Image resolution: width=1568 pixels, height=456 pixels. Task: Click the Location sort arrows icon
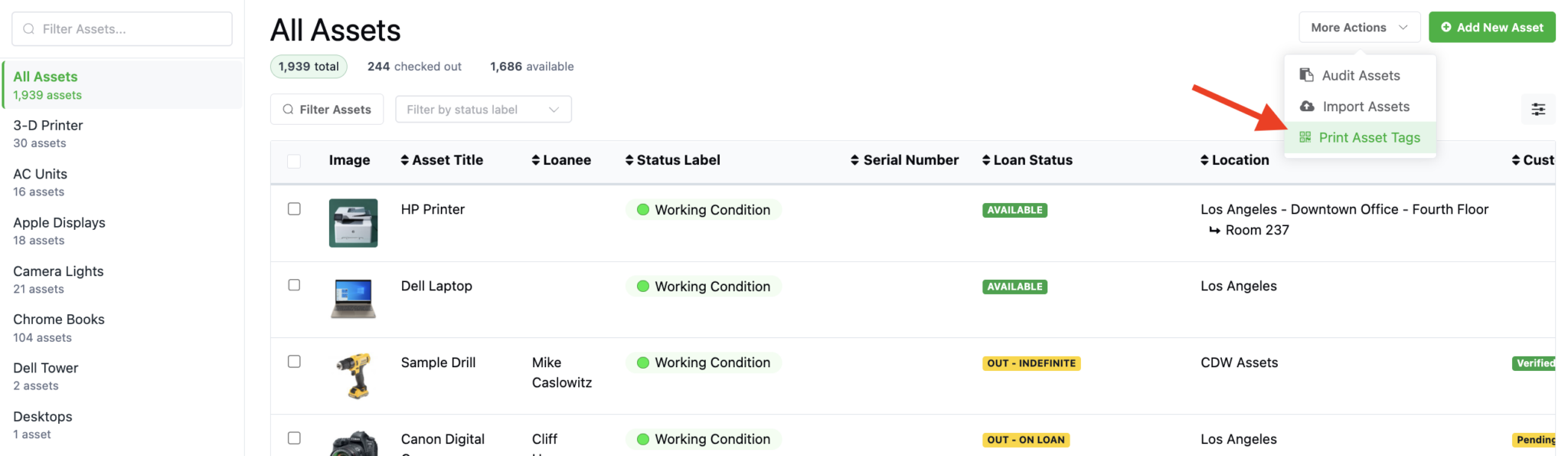click(x=1204, y=160)
